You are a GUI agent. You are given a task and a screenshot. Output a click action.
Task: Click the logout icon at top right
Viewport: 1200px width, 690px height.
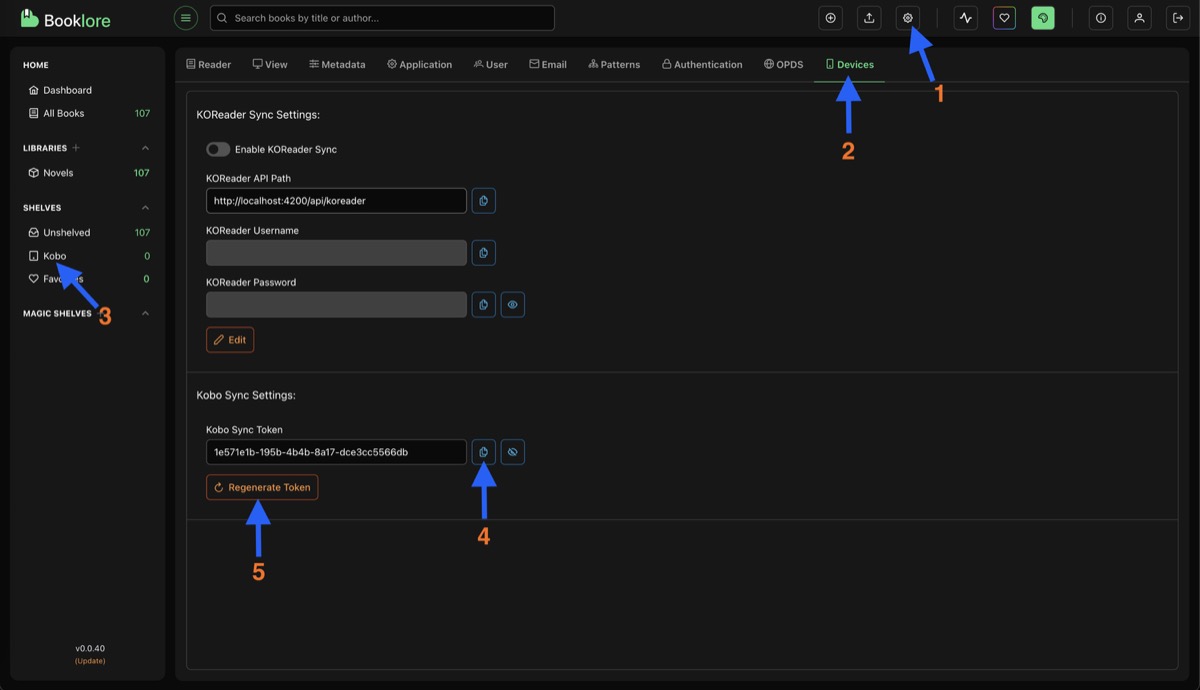point(1177,18)
